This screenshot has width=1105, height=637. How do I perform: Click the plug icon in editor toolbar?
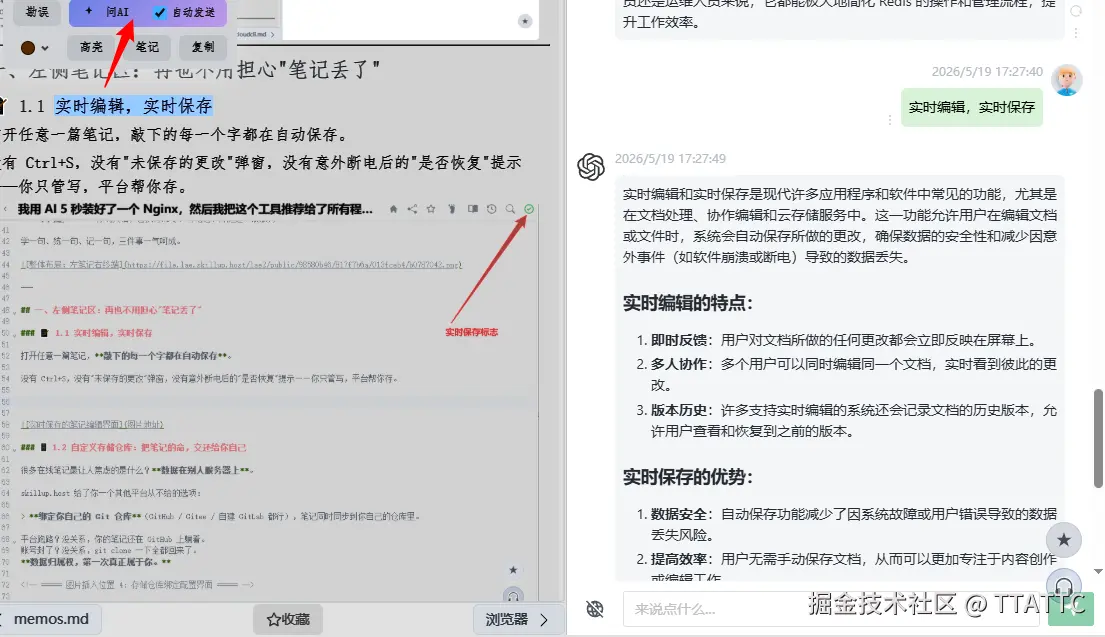click(x=452, y=209)
